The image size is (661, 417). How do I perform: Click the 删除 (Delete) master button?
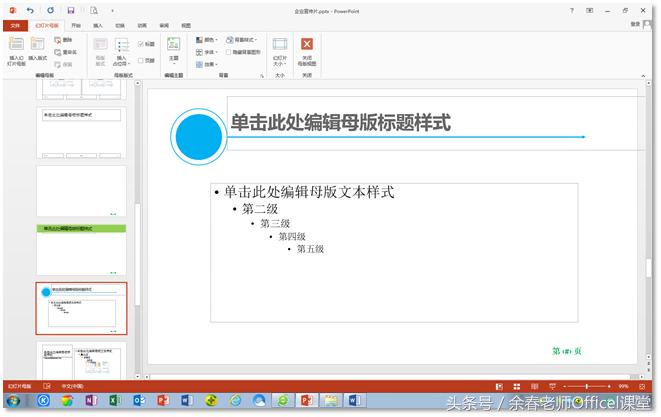(63, 40)
